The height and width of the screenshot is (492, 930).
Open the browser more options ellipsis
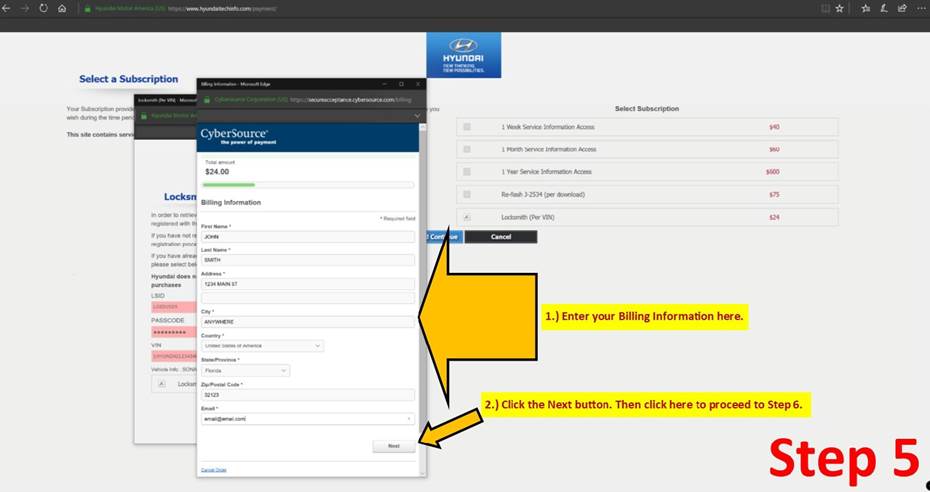pyautogui.click(x=921, y=9)
